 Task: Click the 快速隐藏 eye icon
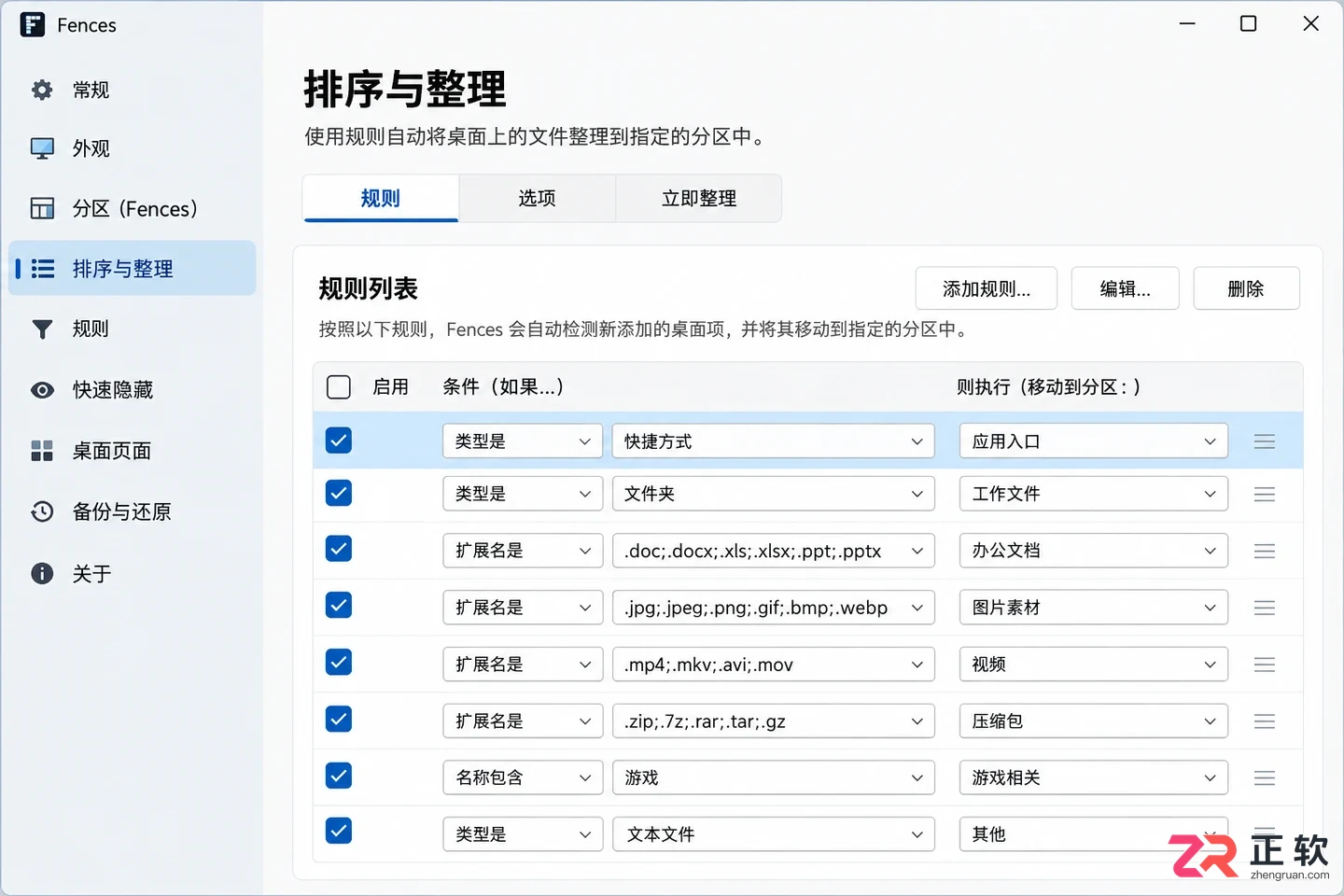point(42,390)
